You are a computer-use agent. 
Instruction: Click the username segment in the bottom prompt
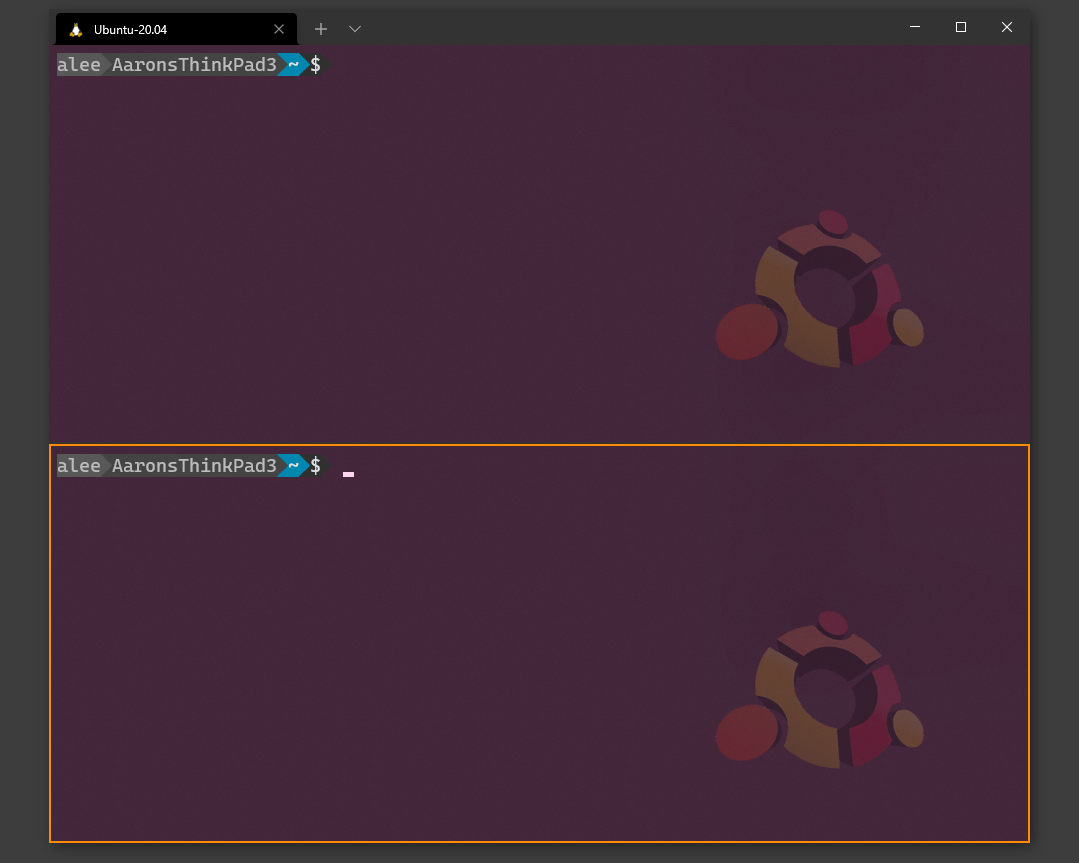coord(78,465)
